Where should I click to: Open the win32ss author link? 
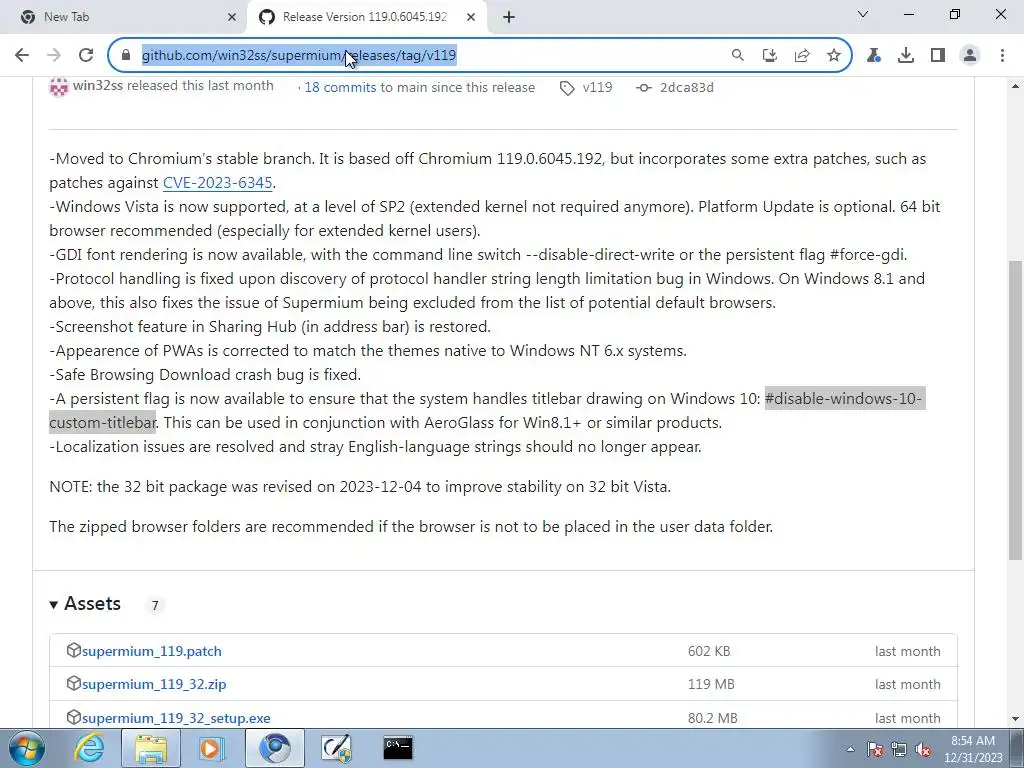point(97,86)
